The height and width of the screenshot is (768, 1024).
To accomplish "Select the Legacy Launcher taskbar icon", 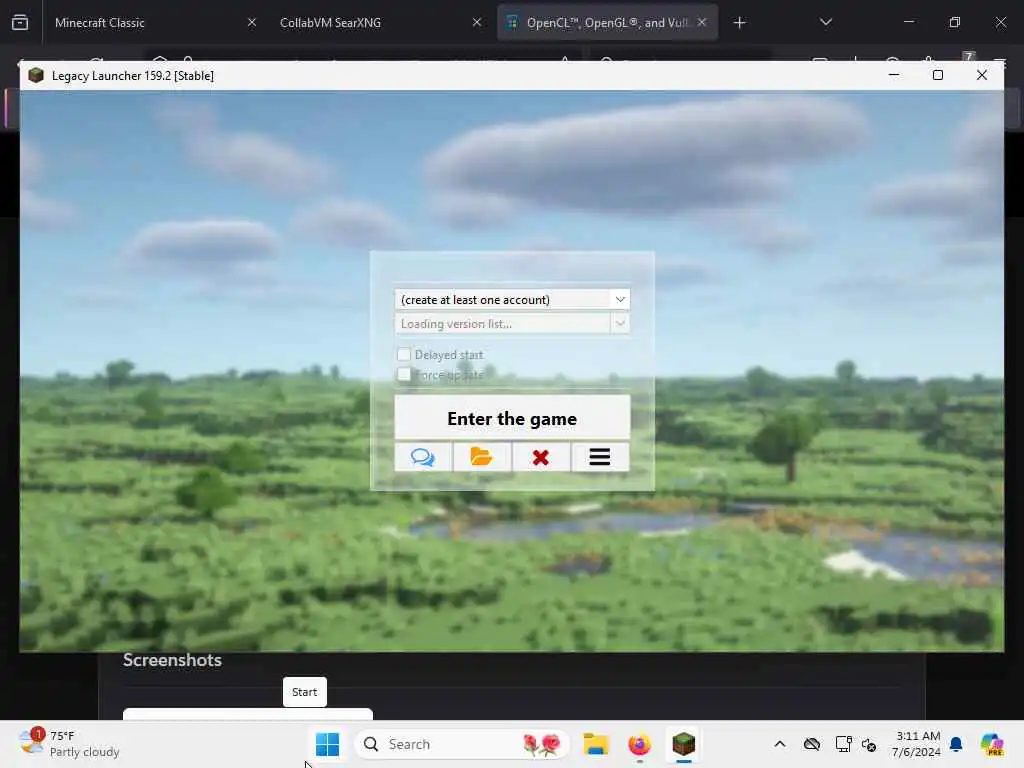I will [x=683, y=744].
